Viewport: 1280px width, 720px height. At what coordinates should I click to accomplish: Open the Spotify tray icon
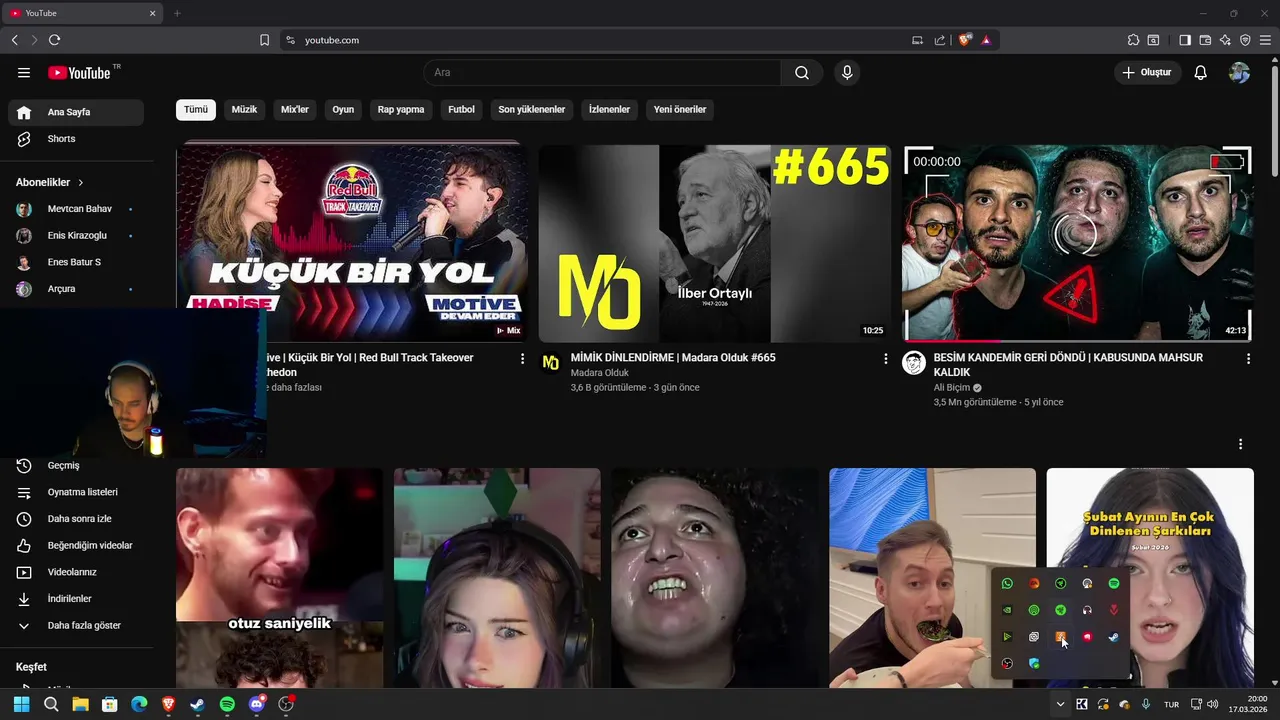[x=1114, y=584]
